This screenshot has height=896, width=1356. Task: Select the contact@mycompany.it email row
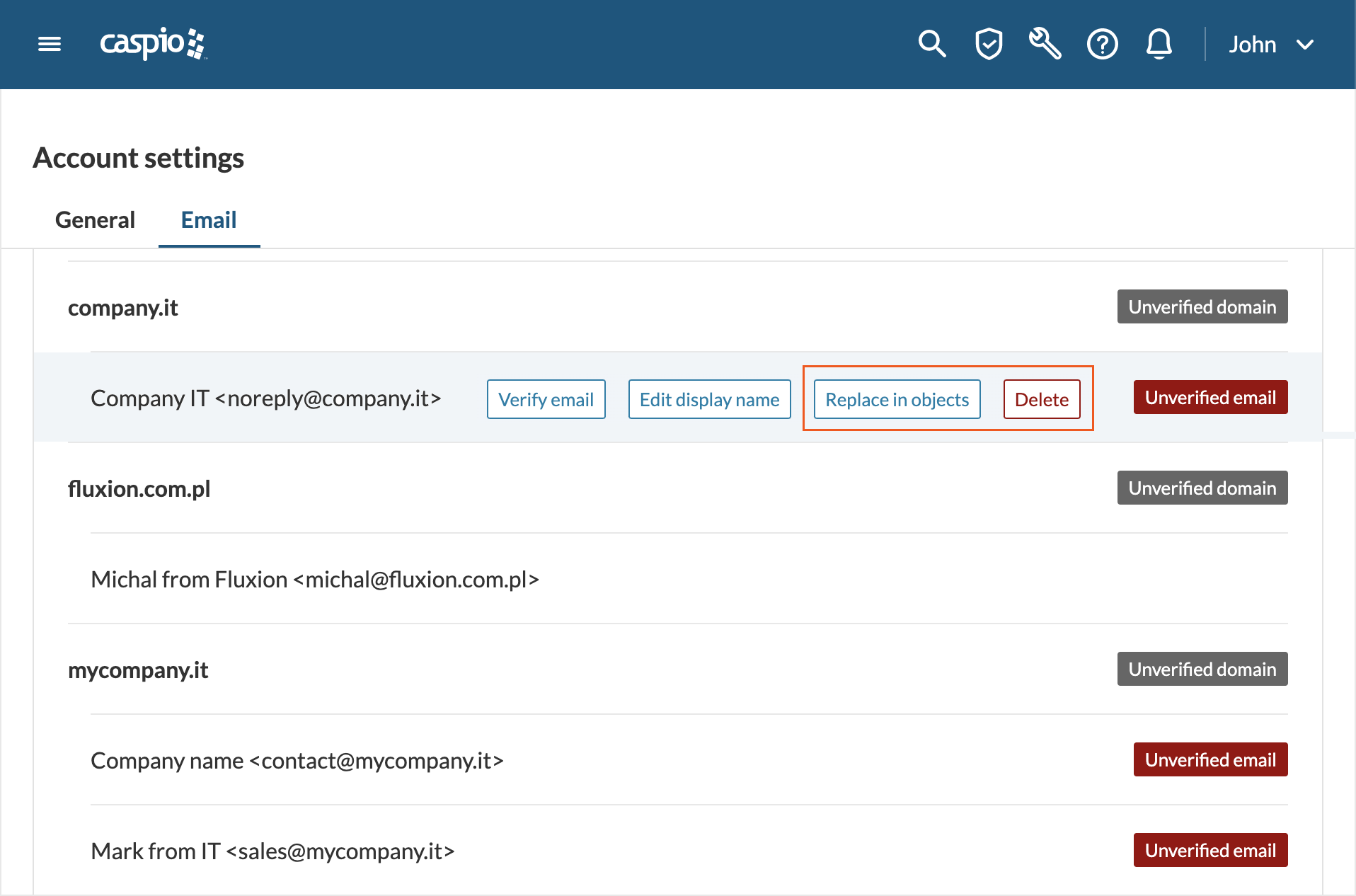click(297, 761)
